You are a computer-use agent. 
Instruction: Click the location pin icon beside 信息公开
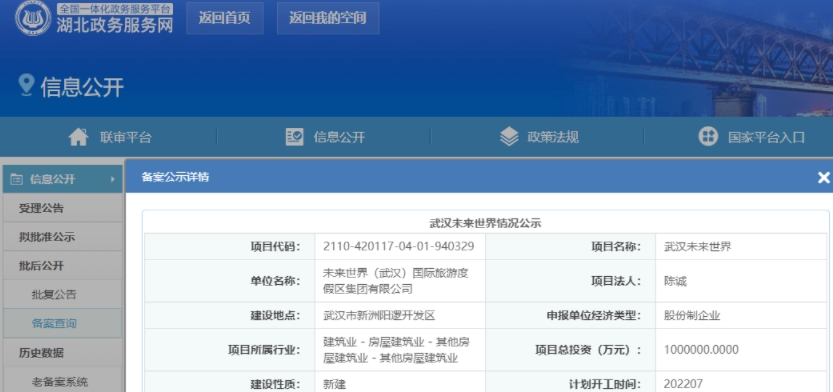(x=26, y=85)
